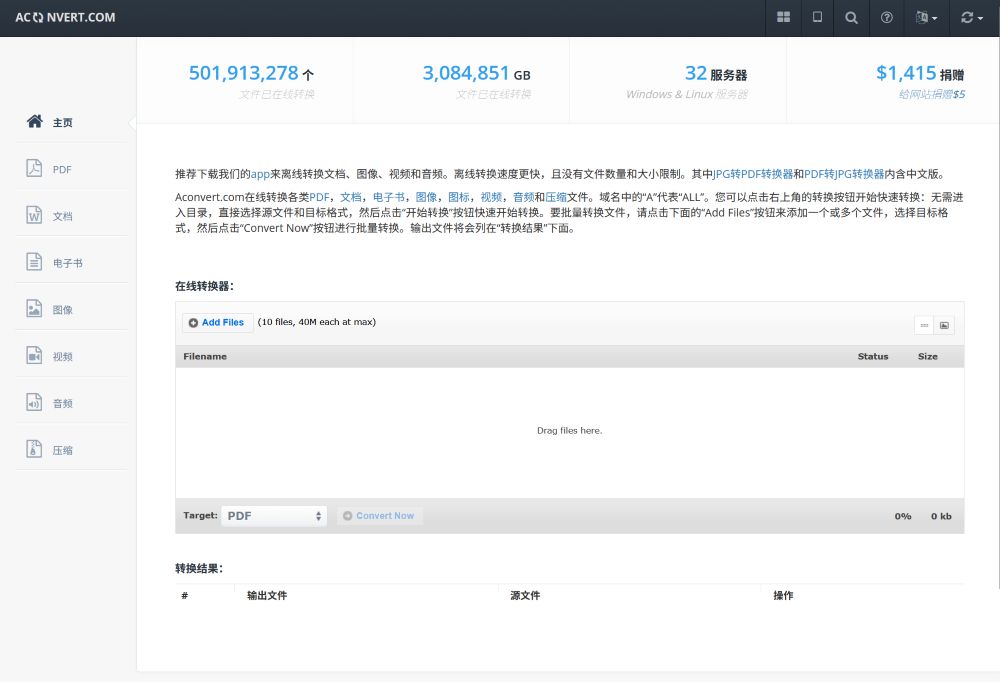Screen dimensions: 1000x682
Task: Click the 文档 document sidebar icon
Action: point(34,215)
